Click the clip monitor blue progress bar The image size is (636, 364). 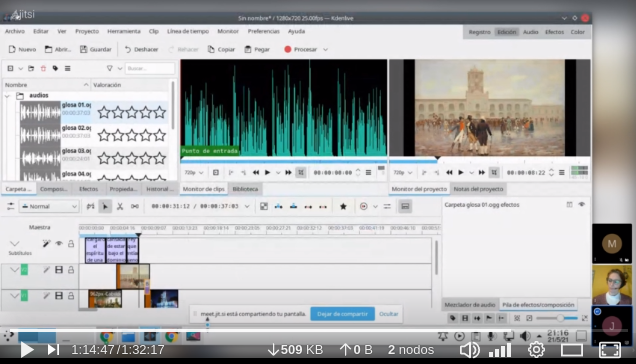coord(284,161)
